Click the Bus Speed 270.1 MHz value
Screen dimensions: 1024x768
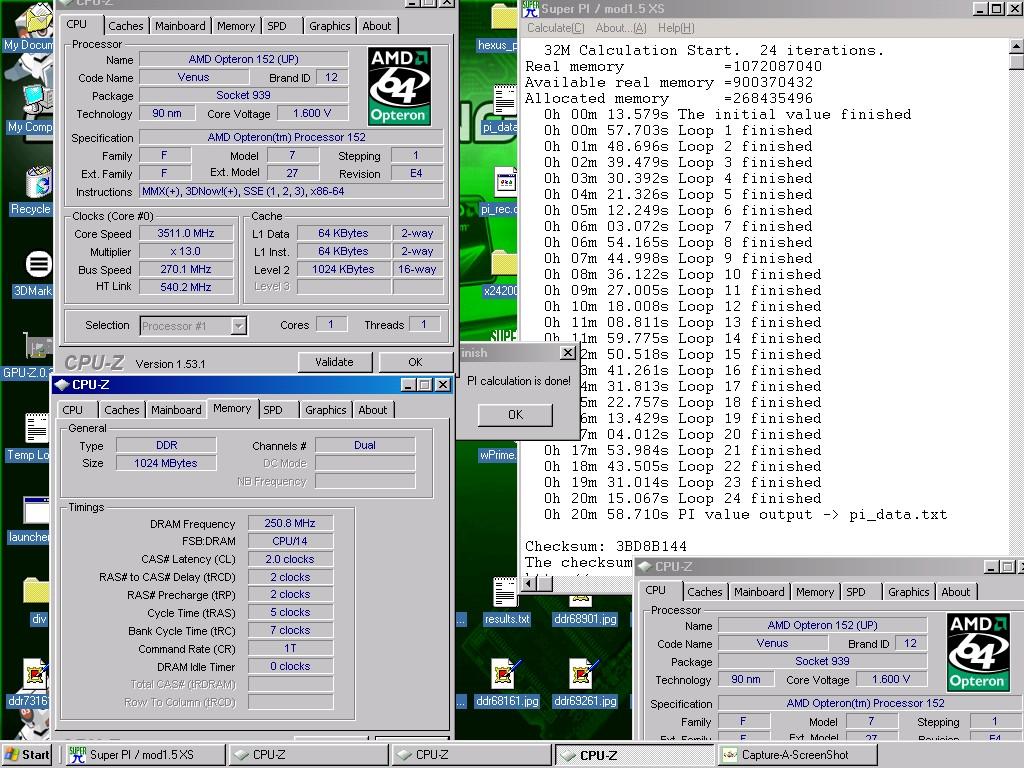coord(185,269)
